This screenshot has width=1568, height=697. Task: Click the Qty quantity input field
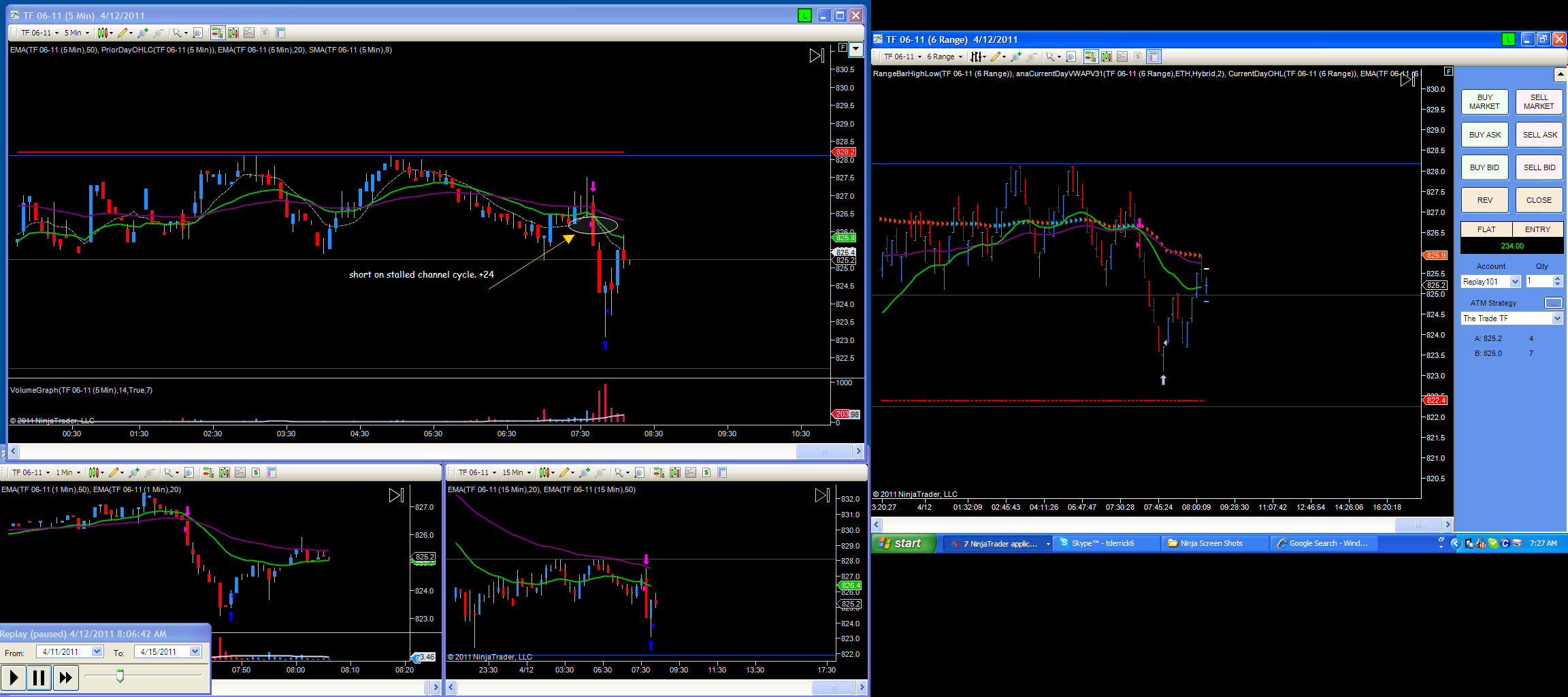pos(1538,281)
